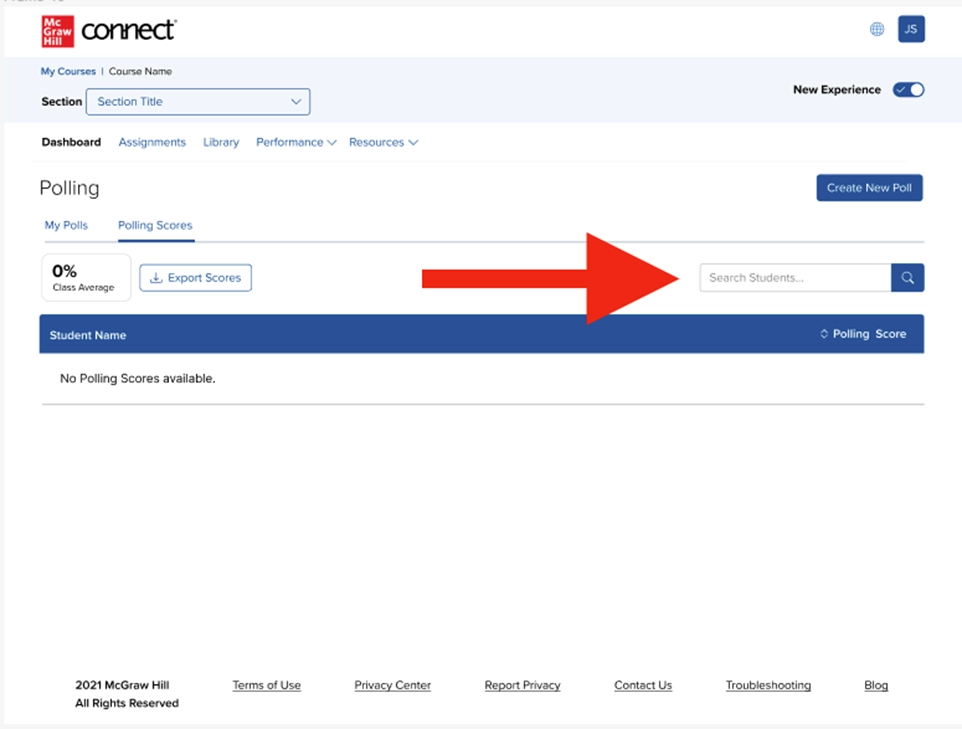Screen dimensions: 962x729
Task: Click the Student Name column header
Action: 88,335
